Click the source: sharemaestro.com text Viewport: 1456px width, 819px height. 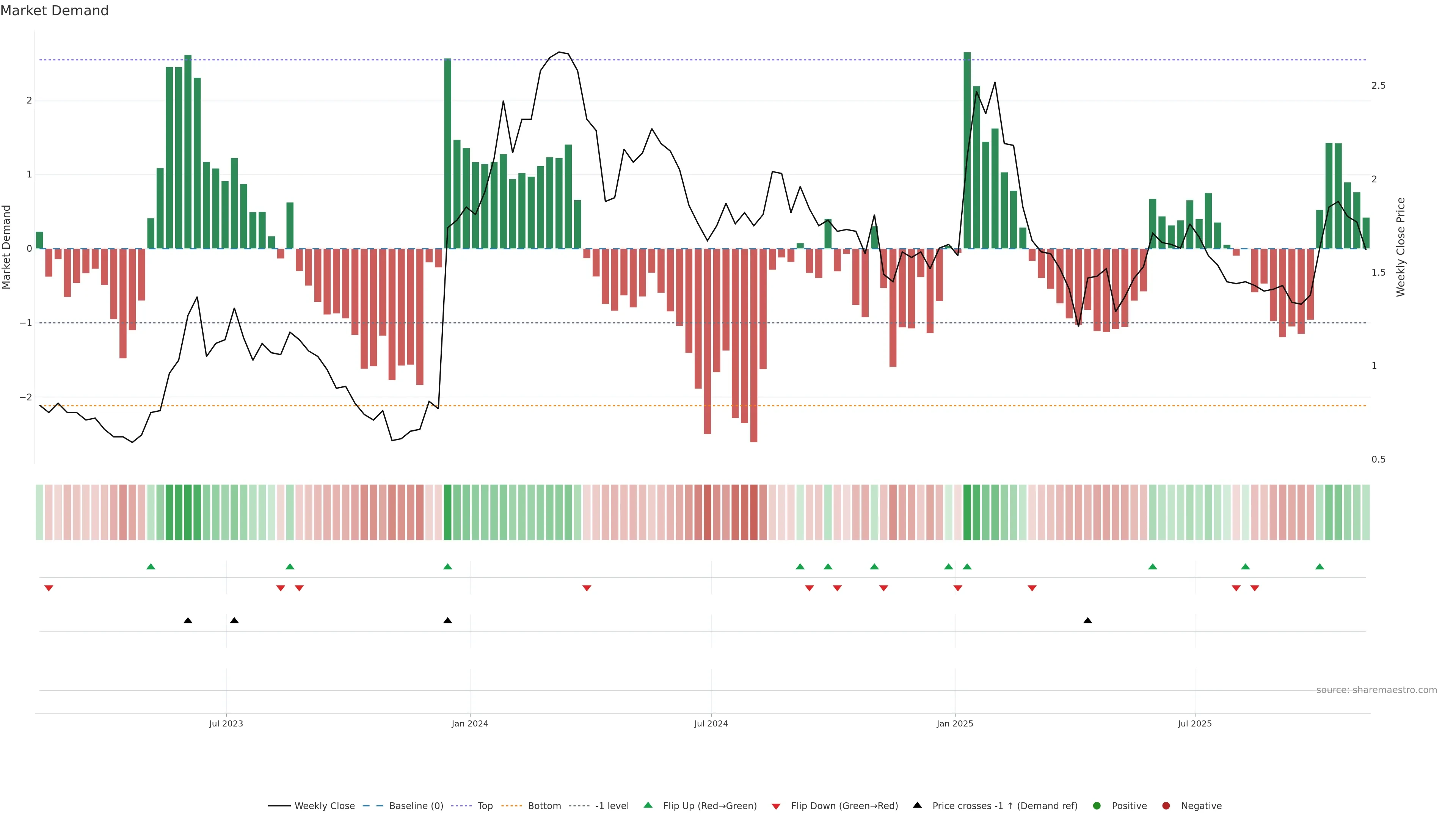tap(1376, 690)
